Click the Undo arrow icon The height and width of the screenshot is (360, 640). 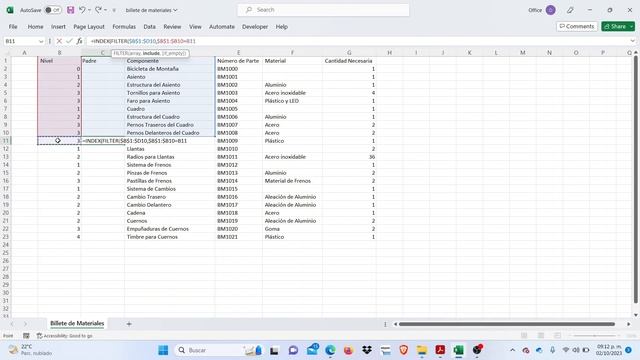(82, 10)
